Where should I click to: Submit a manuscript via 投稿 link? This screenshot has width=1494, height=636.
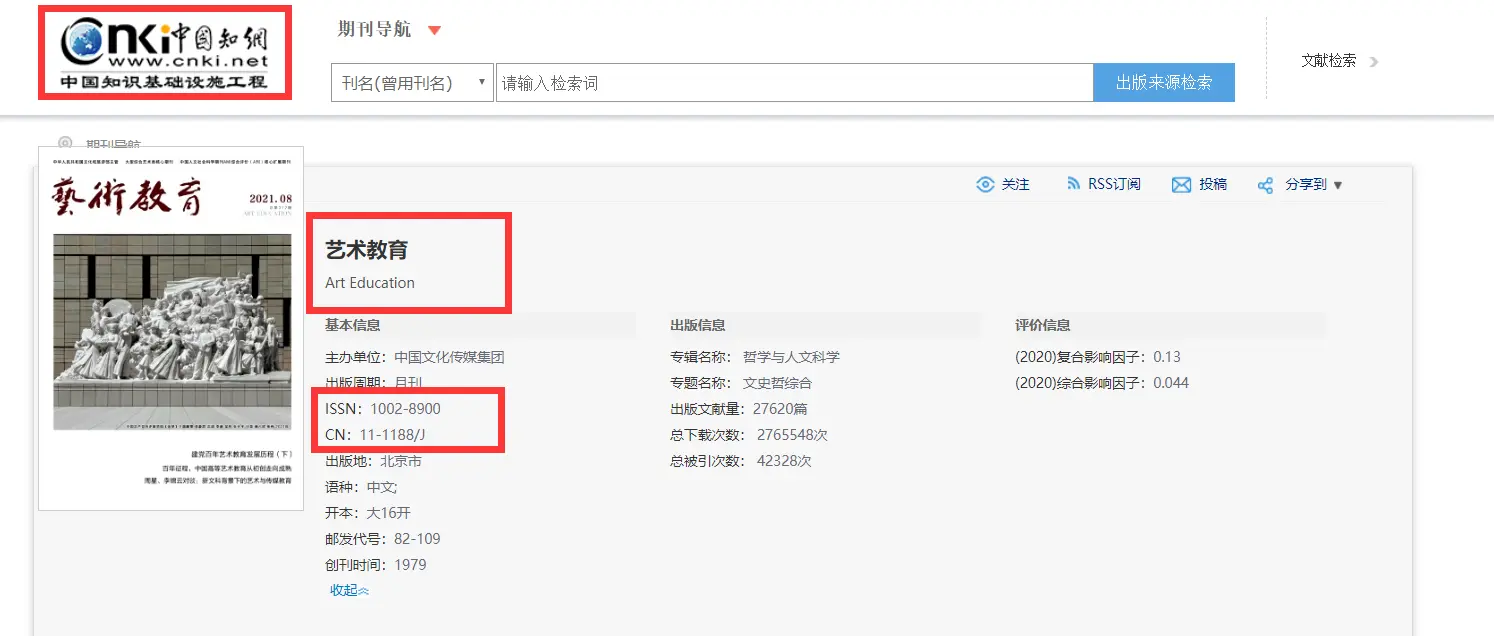pos(1213,185)
